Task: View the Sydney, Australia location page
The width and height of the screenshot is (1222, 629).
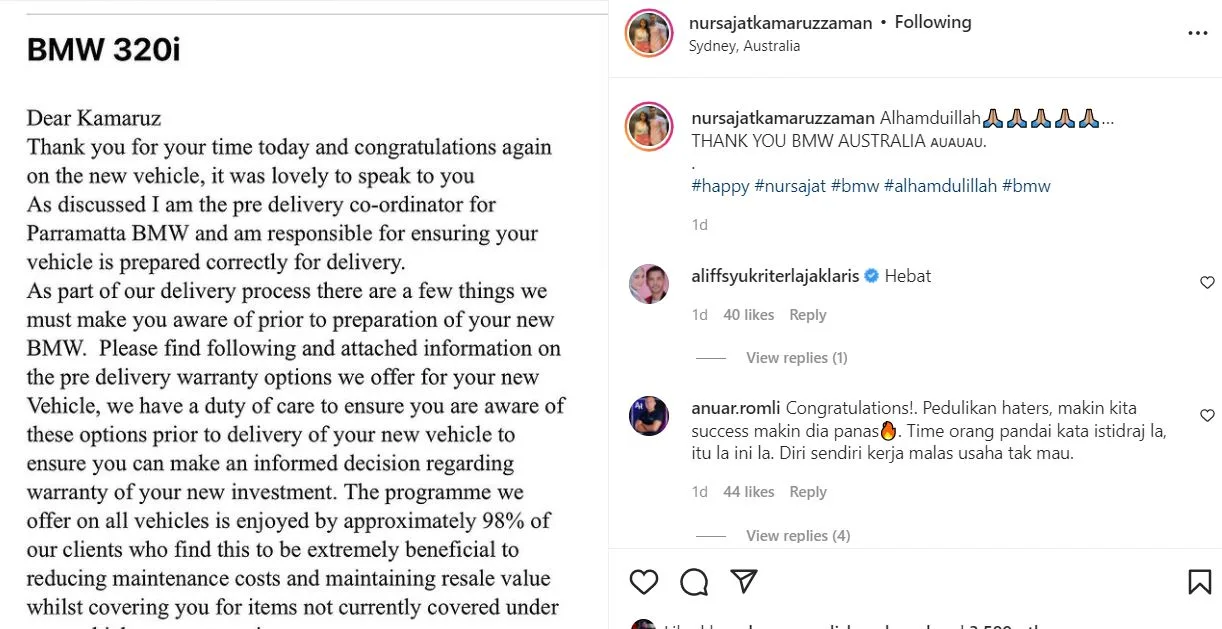Action: [744, 46]
